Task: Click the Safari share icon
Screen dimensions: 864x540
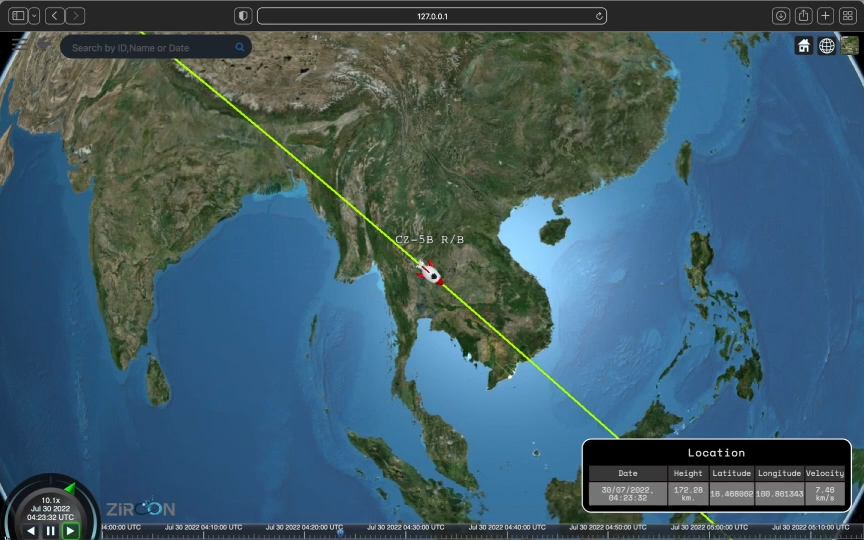Action: [x=803, y=16]
